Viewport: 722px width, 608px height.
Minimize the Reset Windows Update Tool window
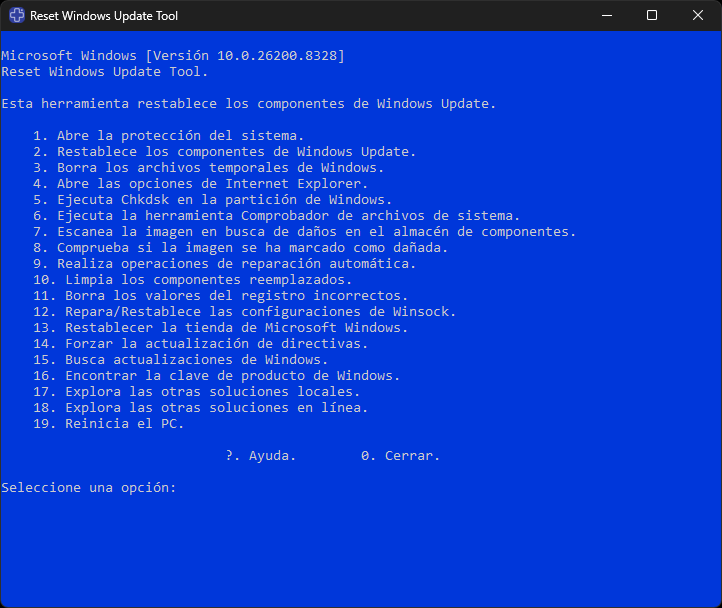(607, 15)
